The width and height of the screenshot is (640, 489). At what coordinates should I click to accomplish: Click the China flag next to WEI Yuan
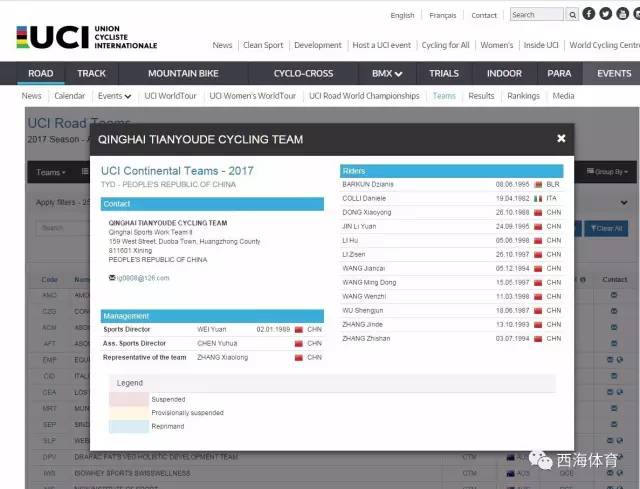(299, 329)
